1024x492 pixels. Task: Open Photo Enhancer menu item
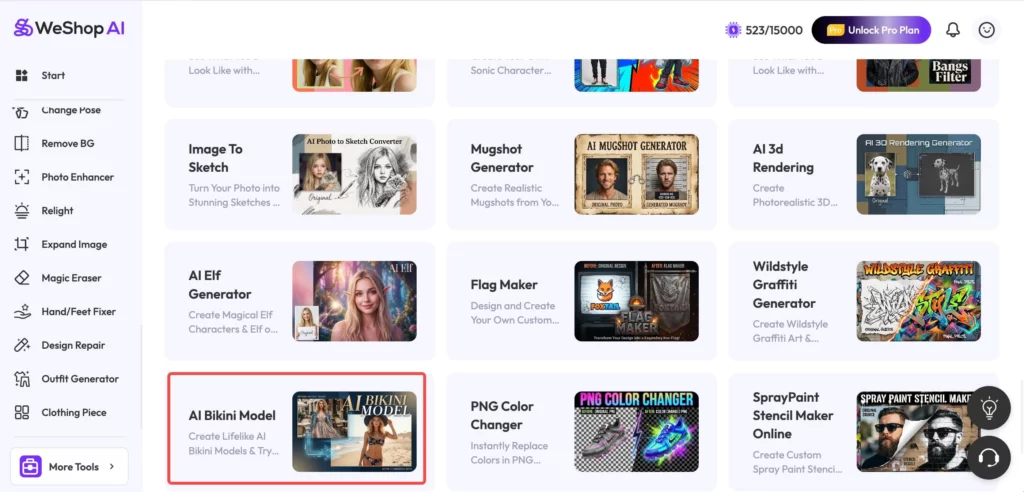(x=71, y=177)
